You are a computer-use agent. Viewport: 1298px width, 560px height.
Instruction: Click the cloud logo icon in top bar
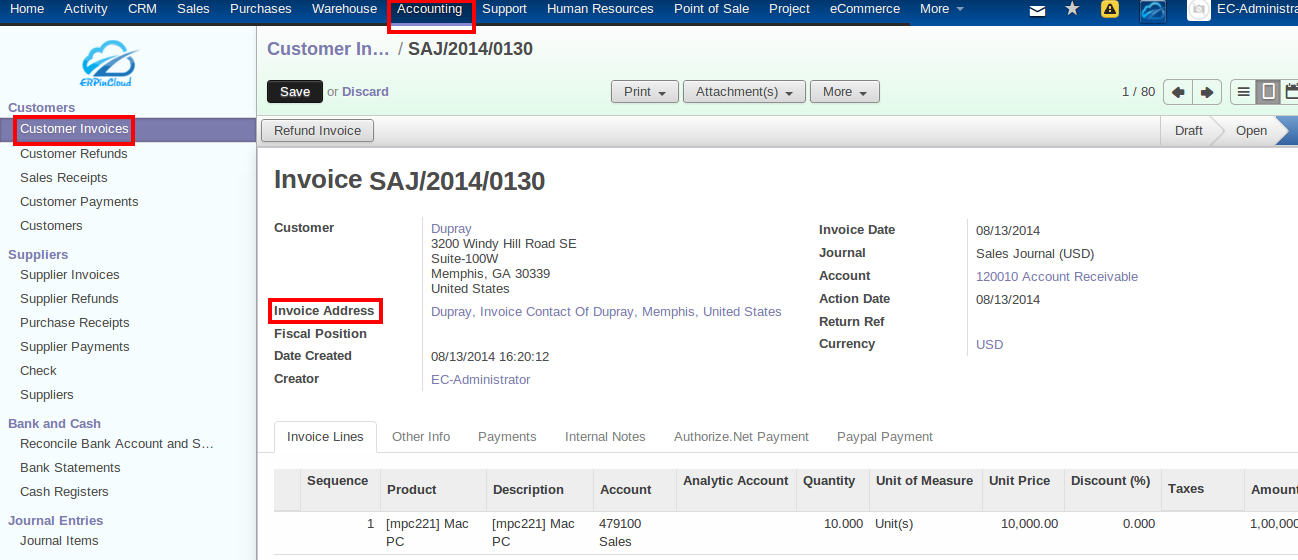tap(1153, 10)
